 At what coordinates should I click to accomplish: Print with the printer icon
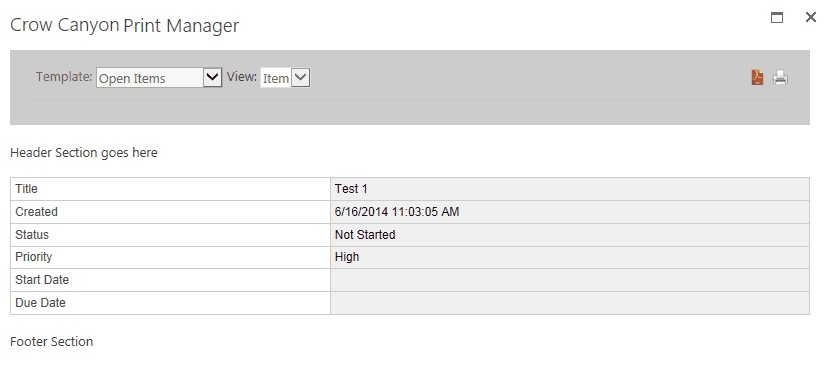tap(780, 78)
